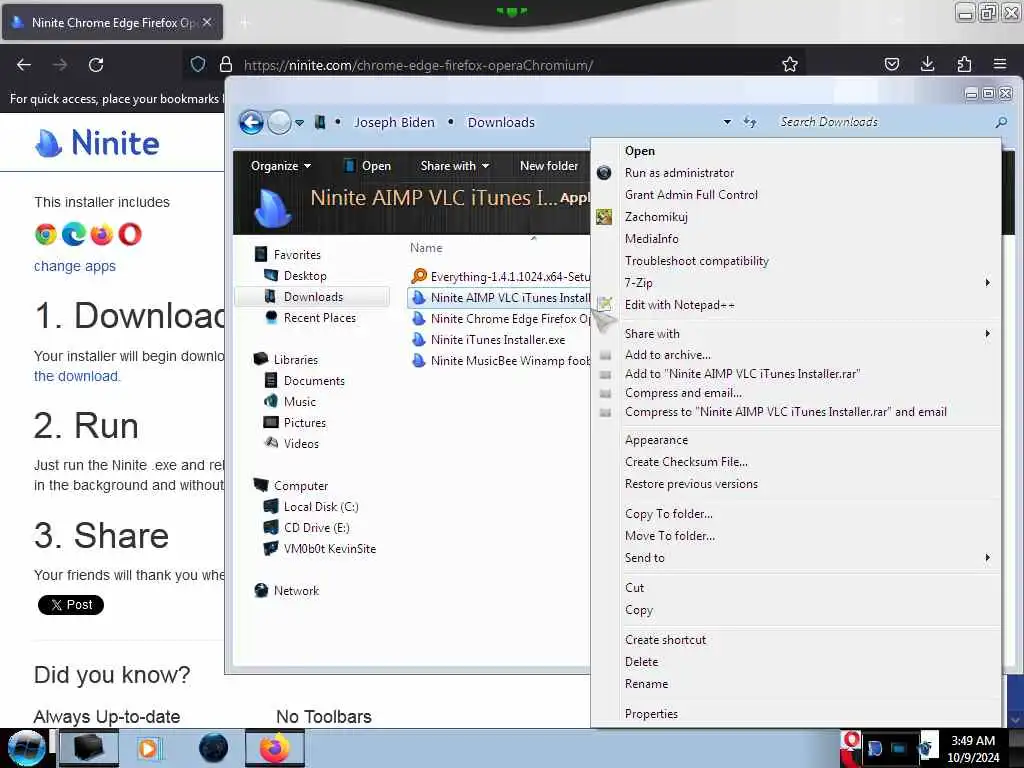
Task: Open a new Firefox tab with plus
Action: (x=245, y=23)
